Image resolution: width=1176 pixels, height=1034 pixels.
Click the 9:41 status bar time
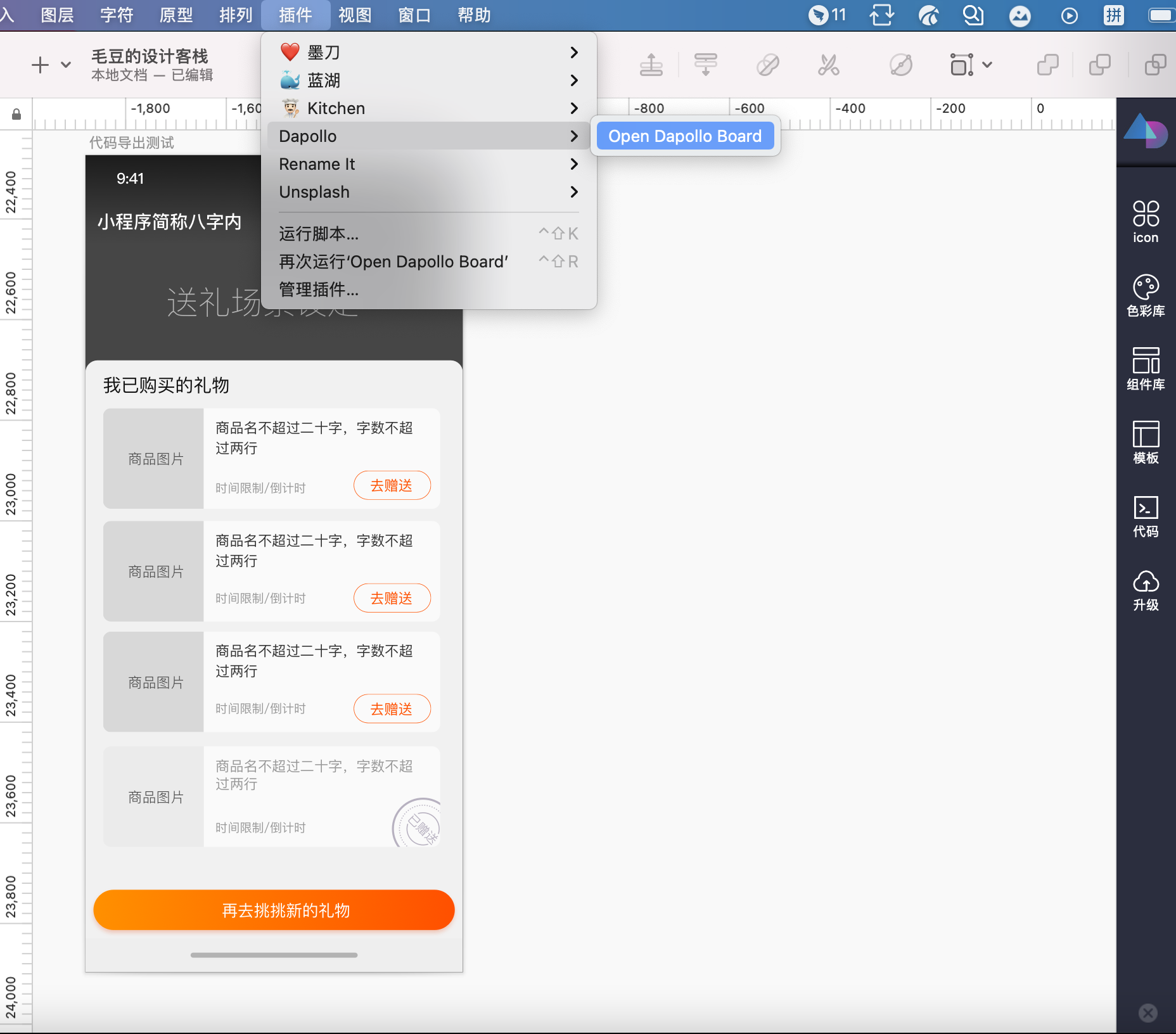pos(130,179)
